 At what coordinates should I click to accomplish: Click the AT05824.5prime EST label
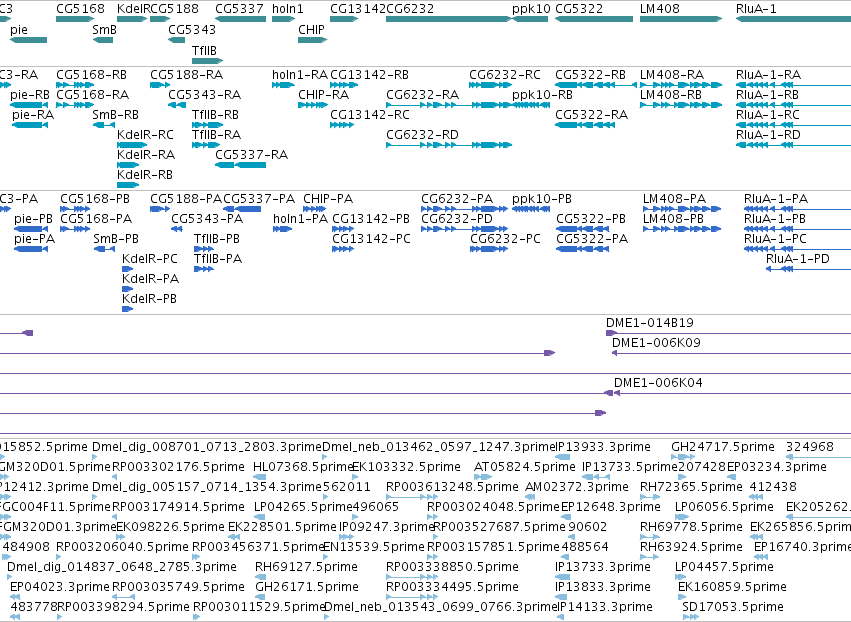524,467
